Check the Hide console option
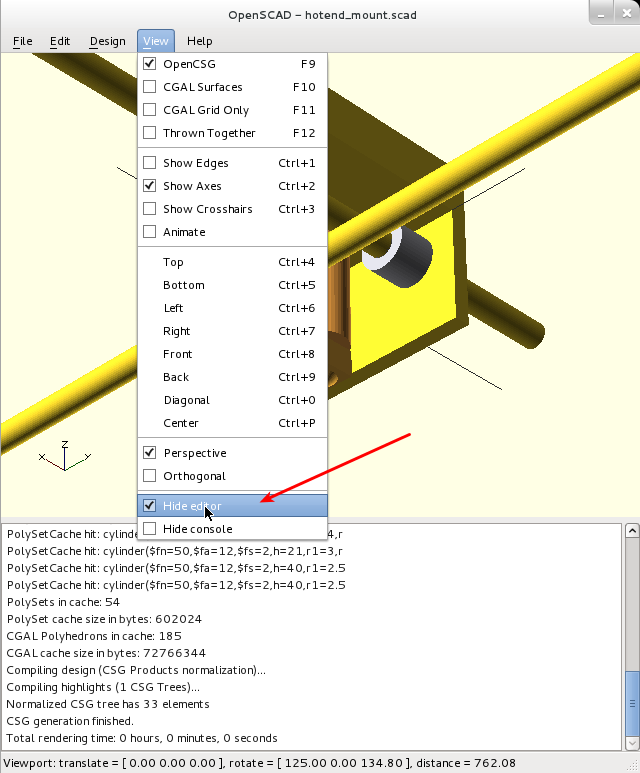The height and width of the screenshot is (773, 640). point(232,529)
